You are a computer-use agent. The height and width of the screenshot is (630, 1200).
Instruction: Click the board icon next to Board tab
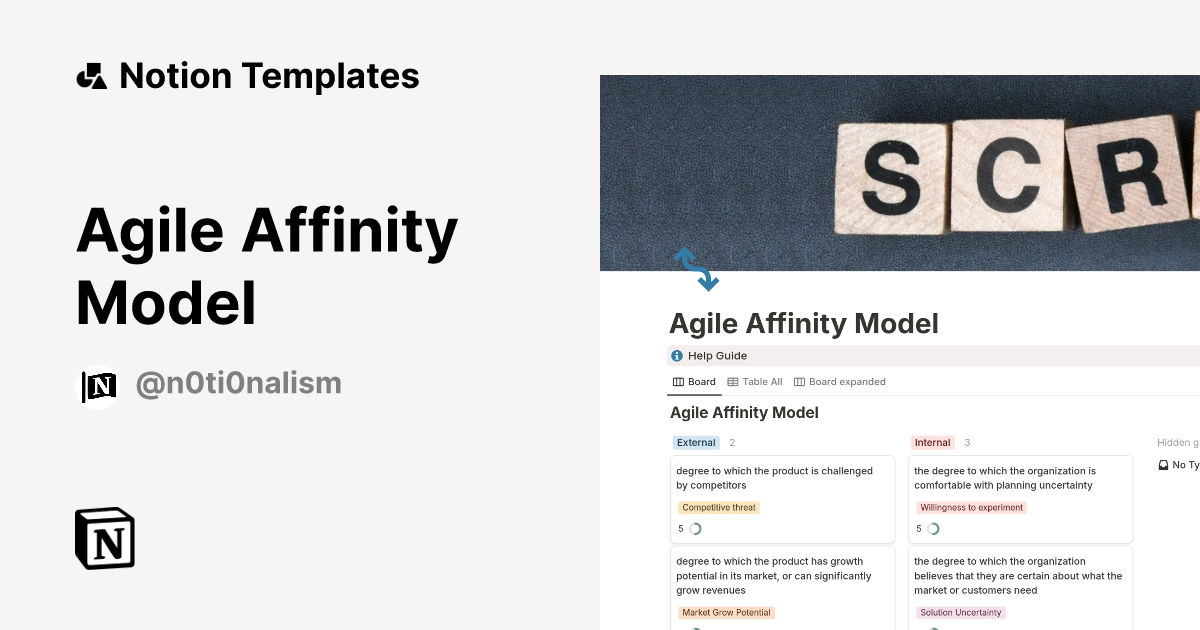pyautogui.click(x=676, y=381)
